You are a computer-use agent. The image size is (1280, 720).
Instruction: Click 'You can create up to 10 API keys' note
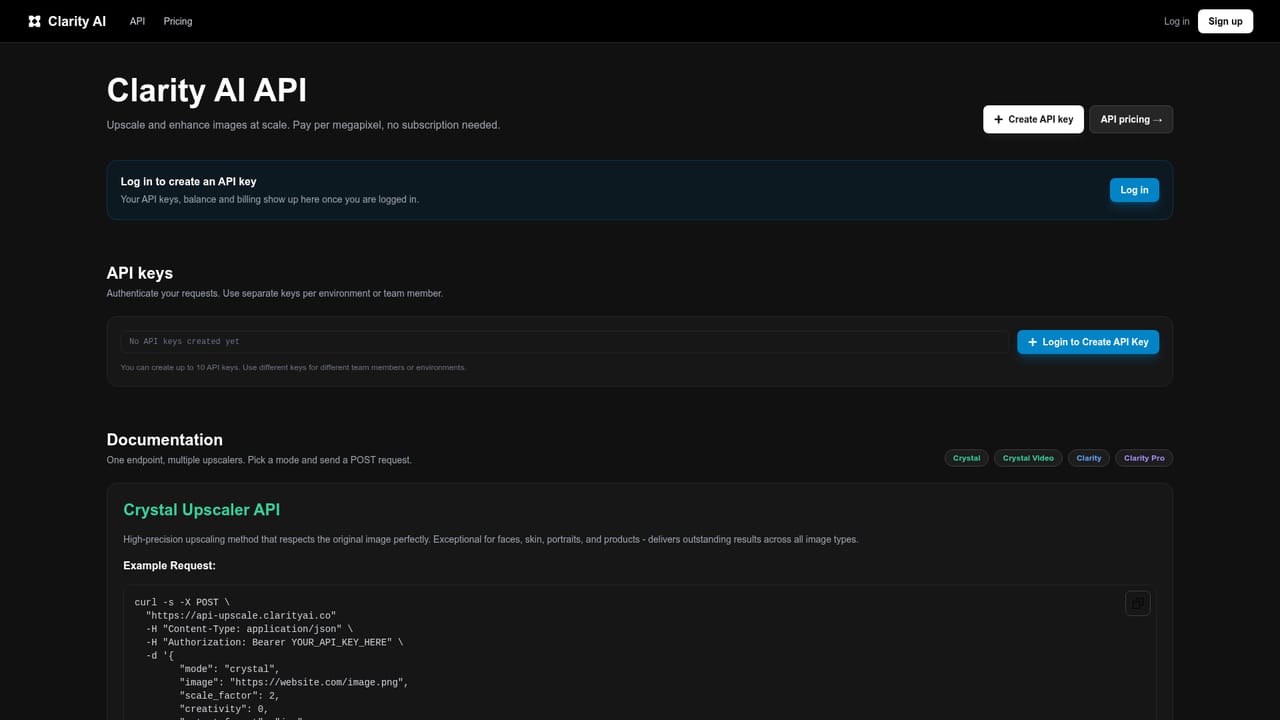click(x=293, y=368)
